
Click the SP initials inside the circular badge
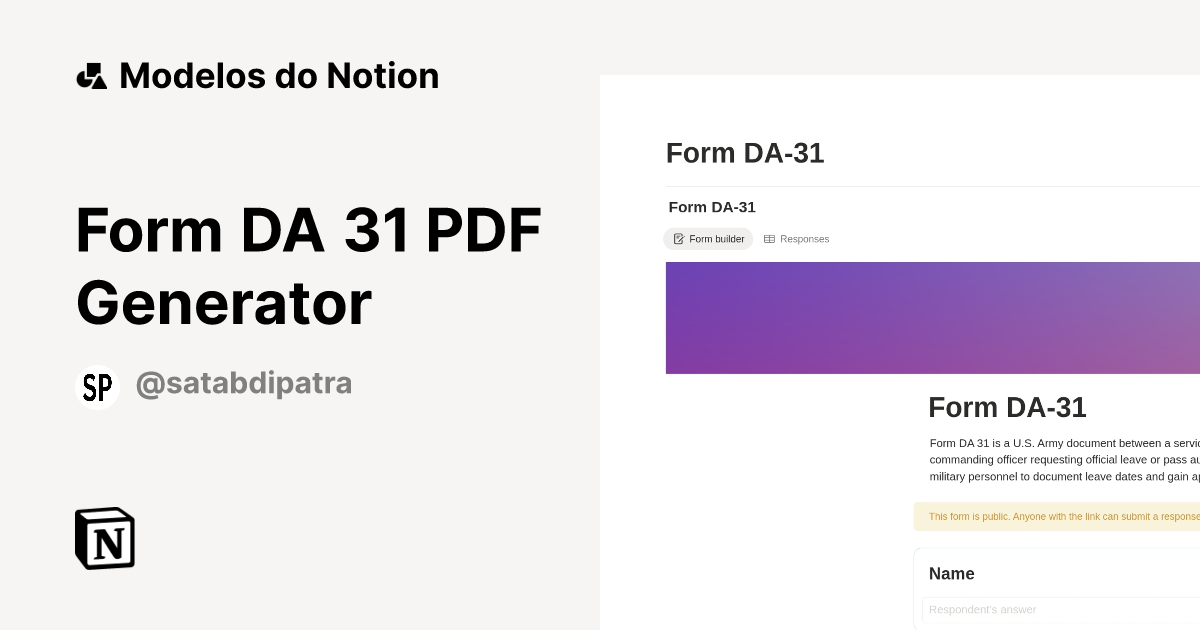coord(97,387)
